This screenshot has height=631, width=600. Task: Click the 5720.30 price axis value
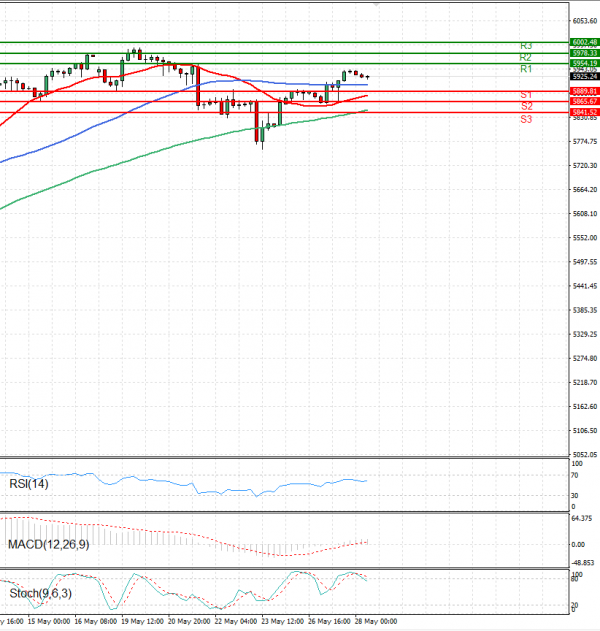(x=585, y=166)
